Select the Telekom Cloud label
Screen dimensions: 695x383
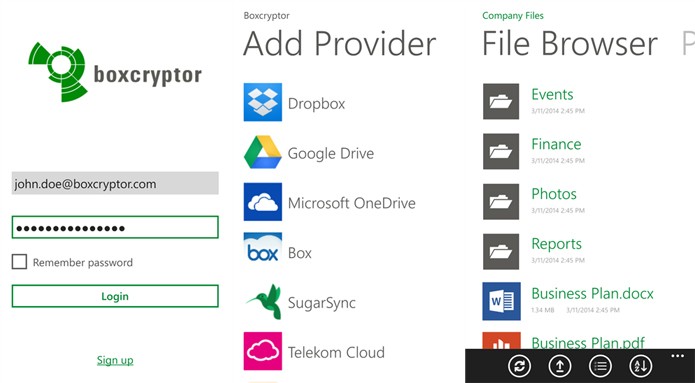tap(336, 352)
